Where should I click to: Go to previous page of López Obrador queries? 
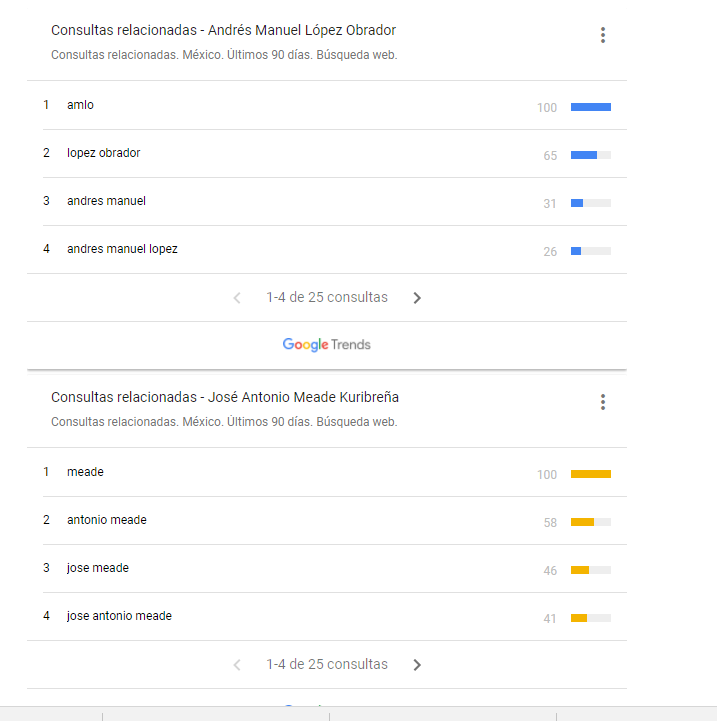click(237, 298)
